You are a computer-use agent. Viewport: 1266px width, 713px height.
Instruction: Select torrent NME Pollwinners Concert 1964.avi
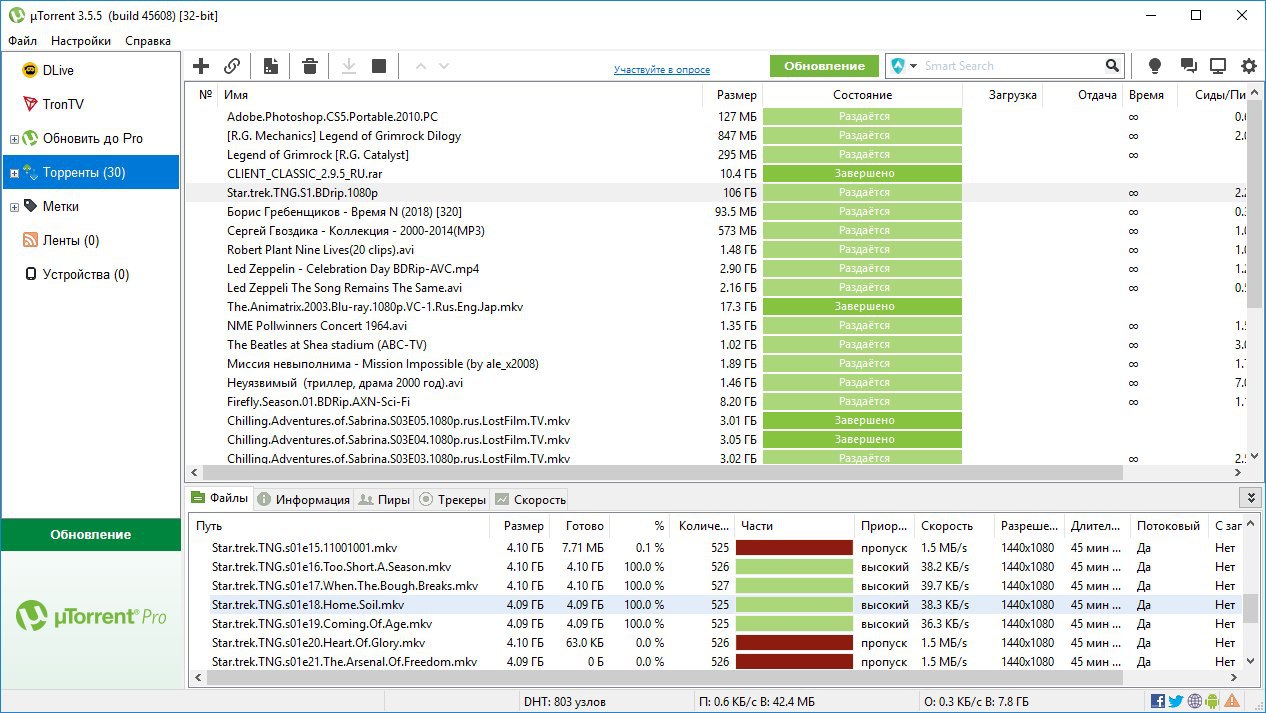[x=317, y=325]
